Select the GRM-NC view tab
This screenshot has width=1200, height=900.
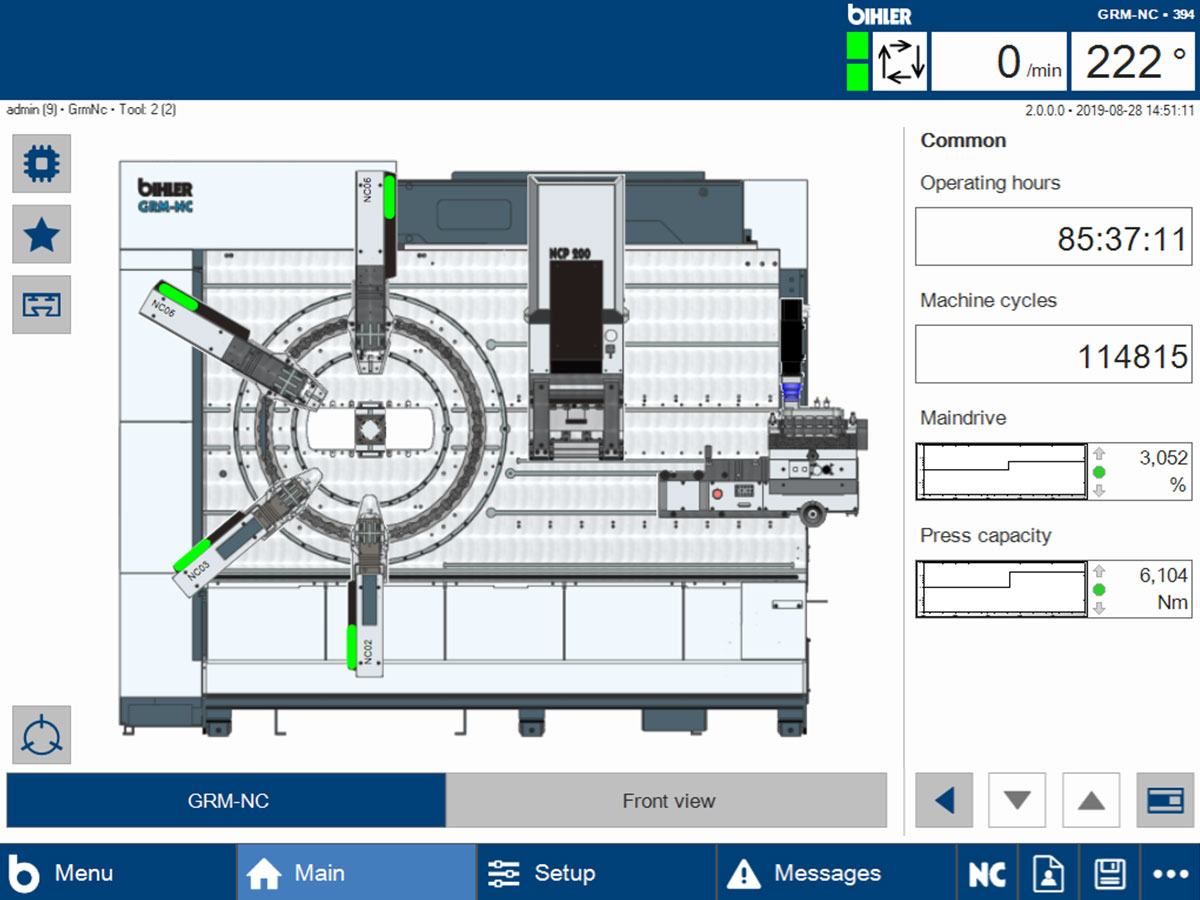point(226,800)
